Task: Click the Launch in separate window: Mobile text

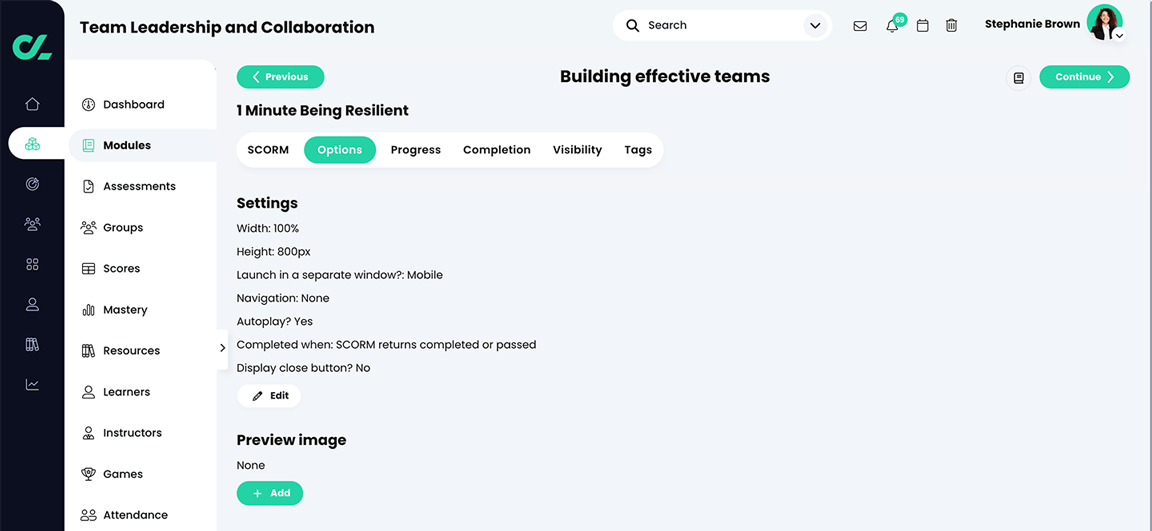Action: [339, 275]
